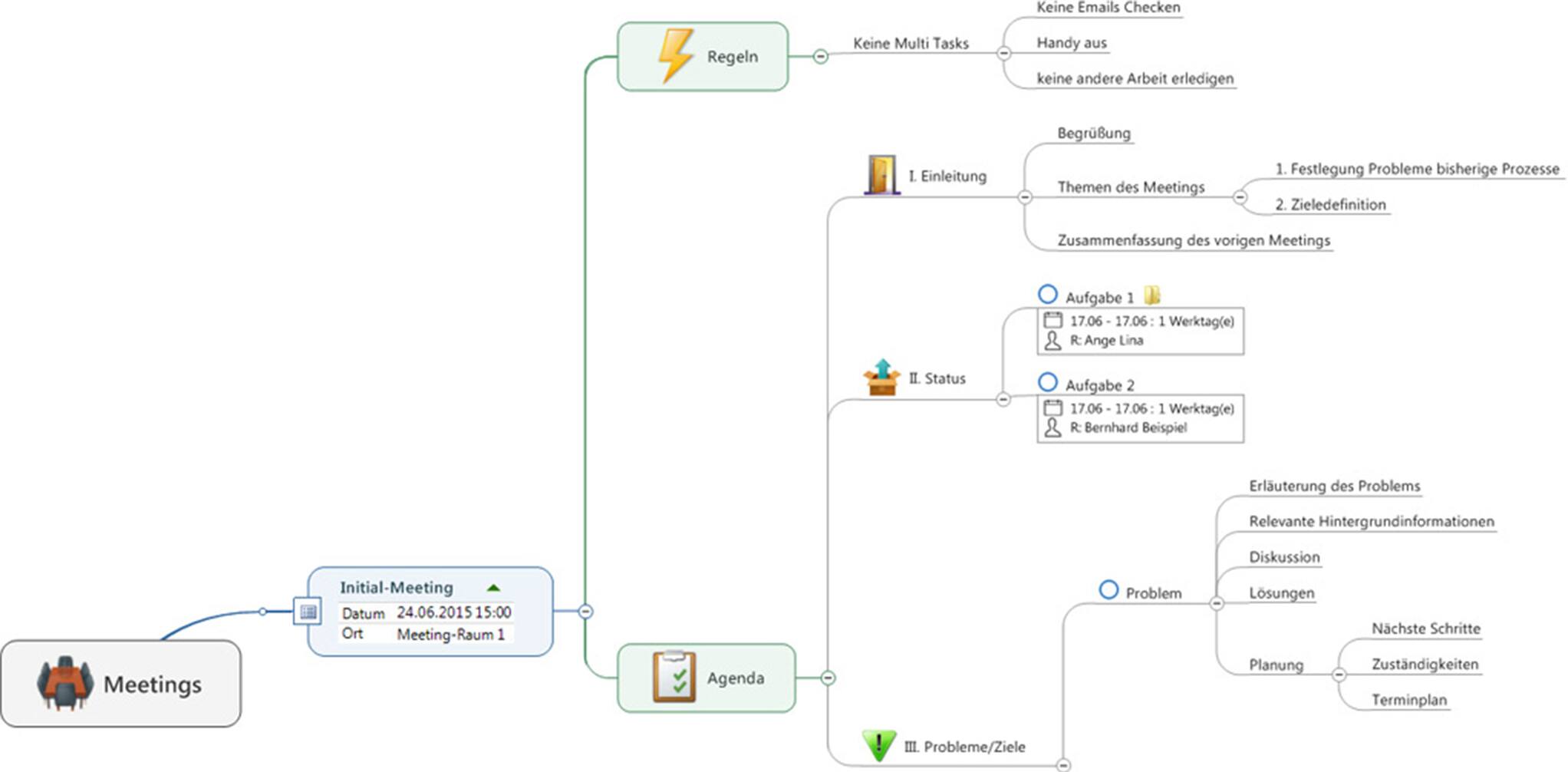Click the Datum value 24.06.2015 15:00
Viewport: 1568px width, 772px height.
453,612
